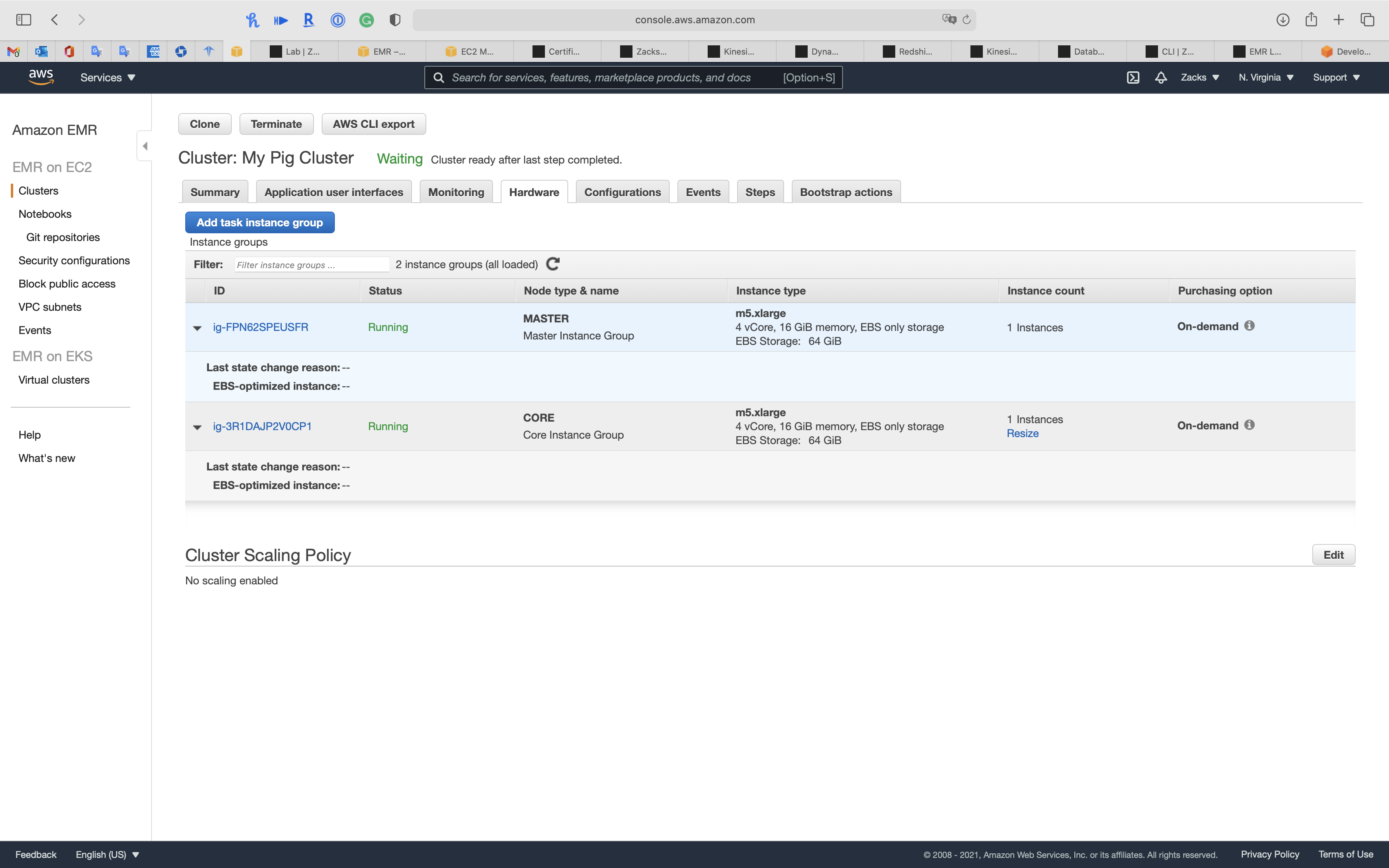Collapse the Amazon EMR sidebar arrow
This screenshot has width=1389, height=868.
pos(145,146)
